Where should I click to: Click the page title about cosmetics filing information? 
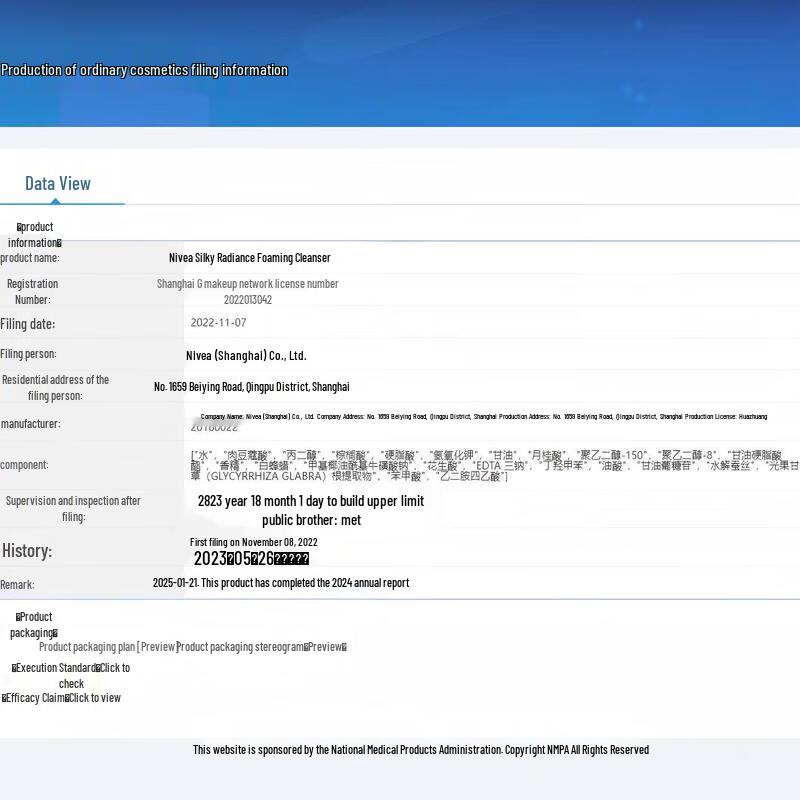(x=144, y=70)
